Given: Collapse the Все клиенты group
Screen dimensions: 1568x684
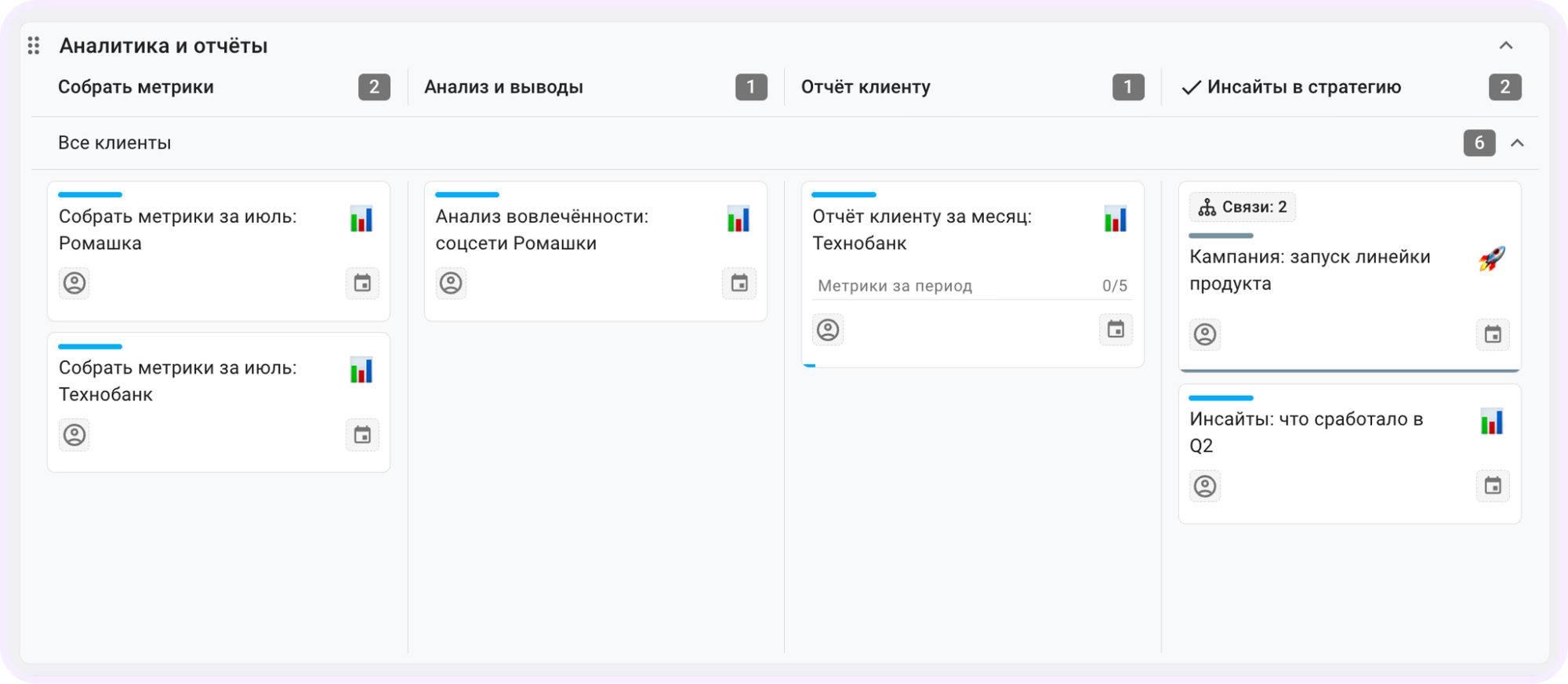Looking at the screenshot, I should pyautogui.click(x=1518, y=143).
